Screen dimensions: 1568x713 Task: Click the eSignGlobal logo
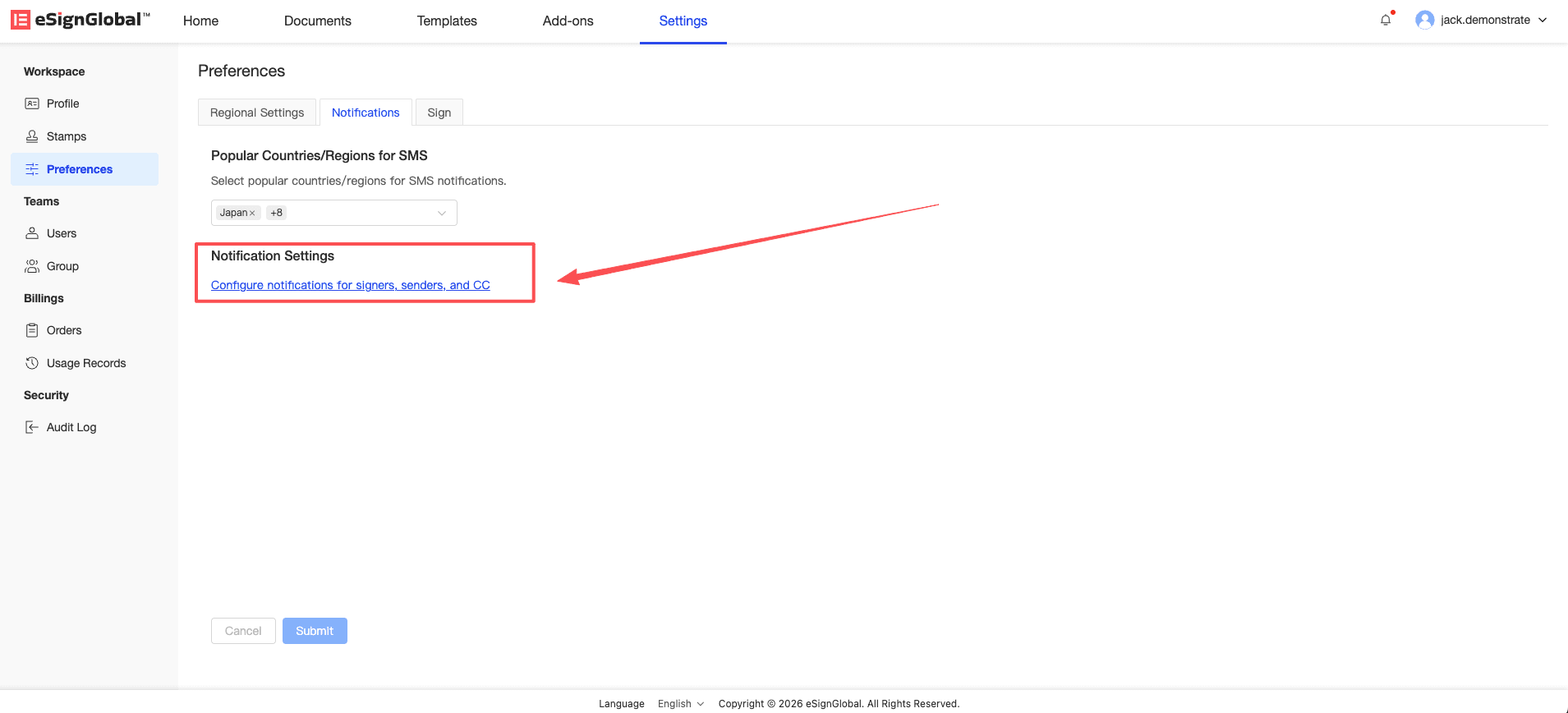(80, 20)
